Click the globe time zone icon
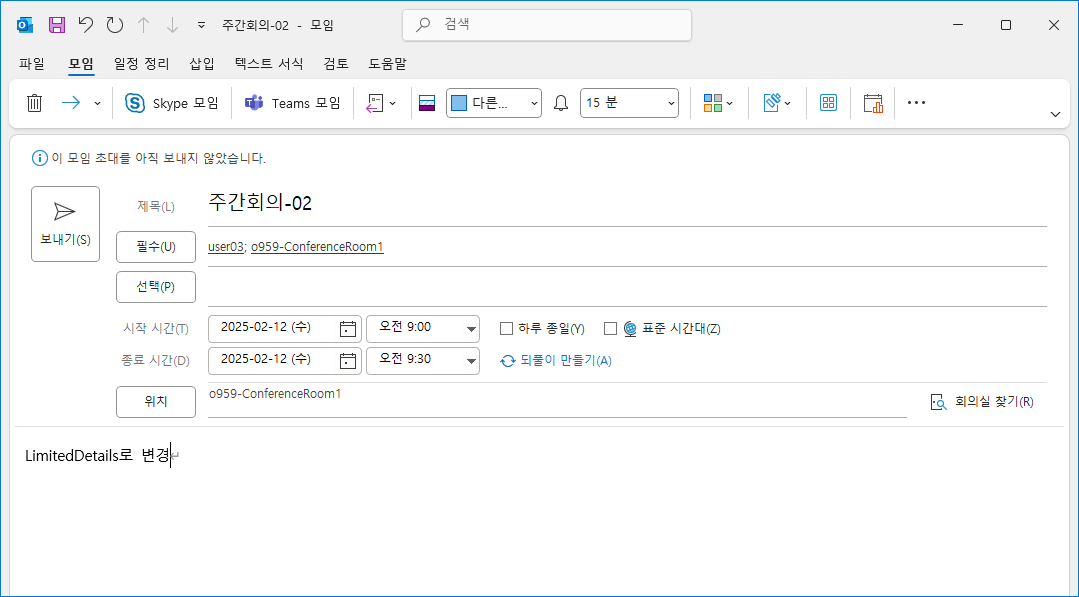This screenshot has width=1079, height=597. [630, 329]
